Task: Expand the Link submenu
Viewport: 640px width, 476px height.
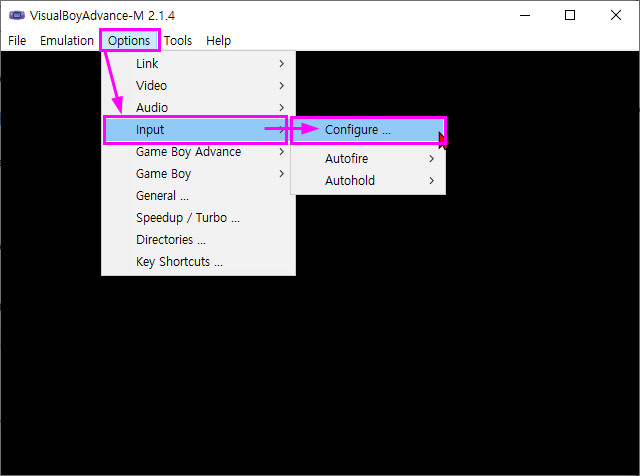Action: coord(198,64)
